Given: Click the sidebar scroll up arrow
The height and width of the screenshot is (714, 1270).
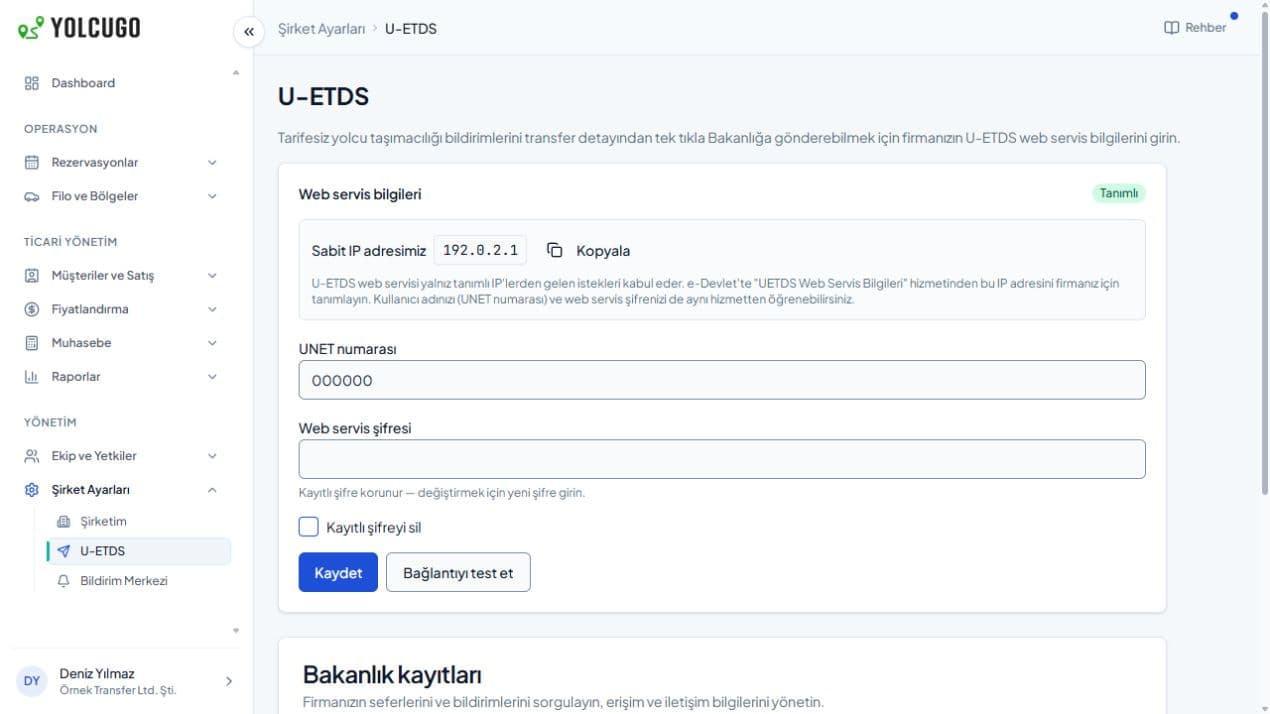Looking at the screenshot, I should (236, 72).
